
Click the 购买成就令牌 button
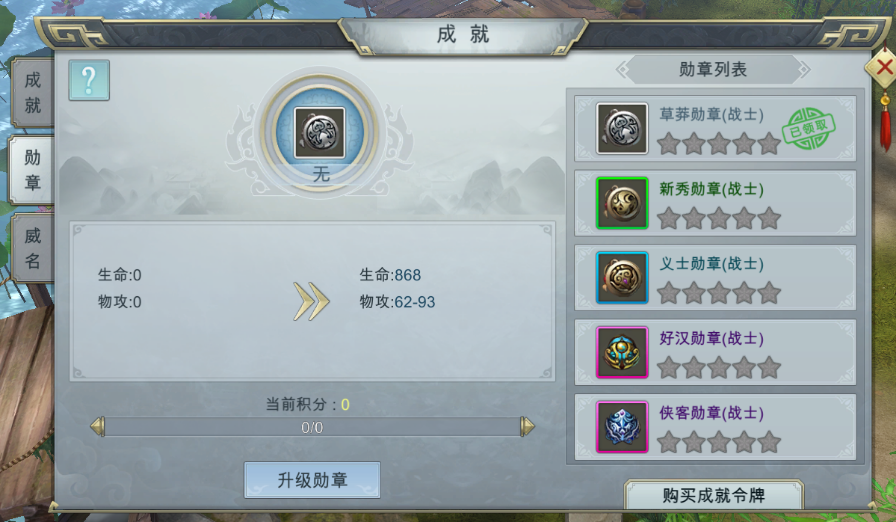(714, 495)
